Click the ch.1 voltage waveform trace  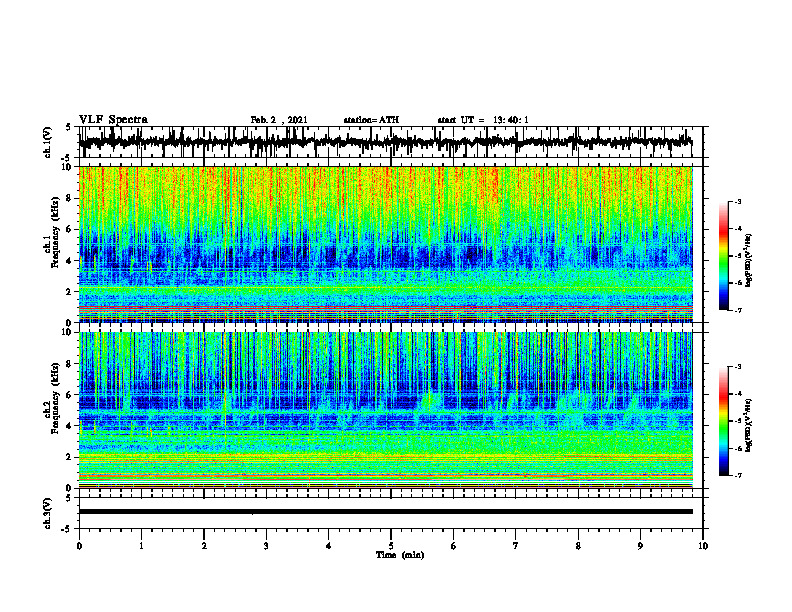click(x=385, y=142)
